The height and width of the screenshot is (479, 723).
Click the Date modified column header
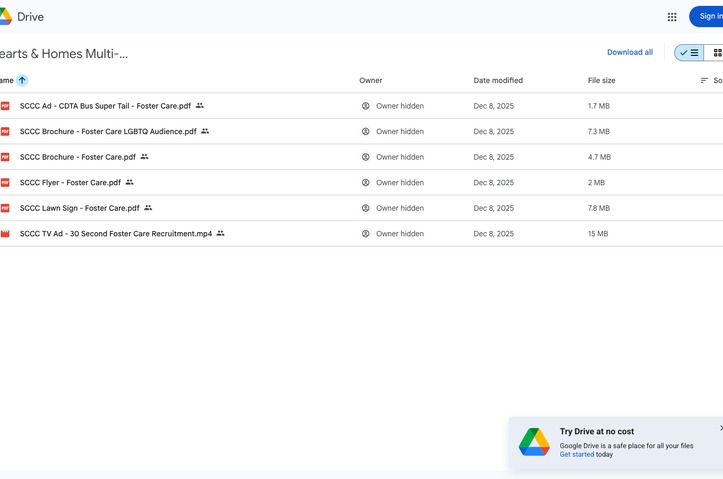[x=498, y=80]
